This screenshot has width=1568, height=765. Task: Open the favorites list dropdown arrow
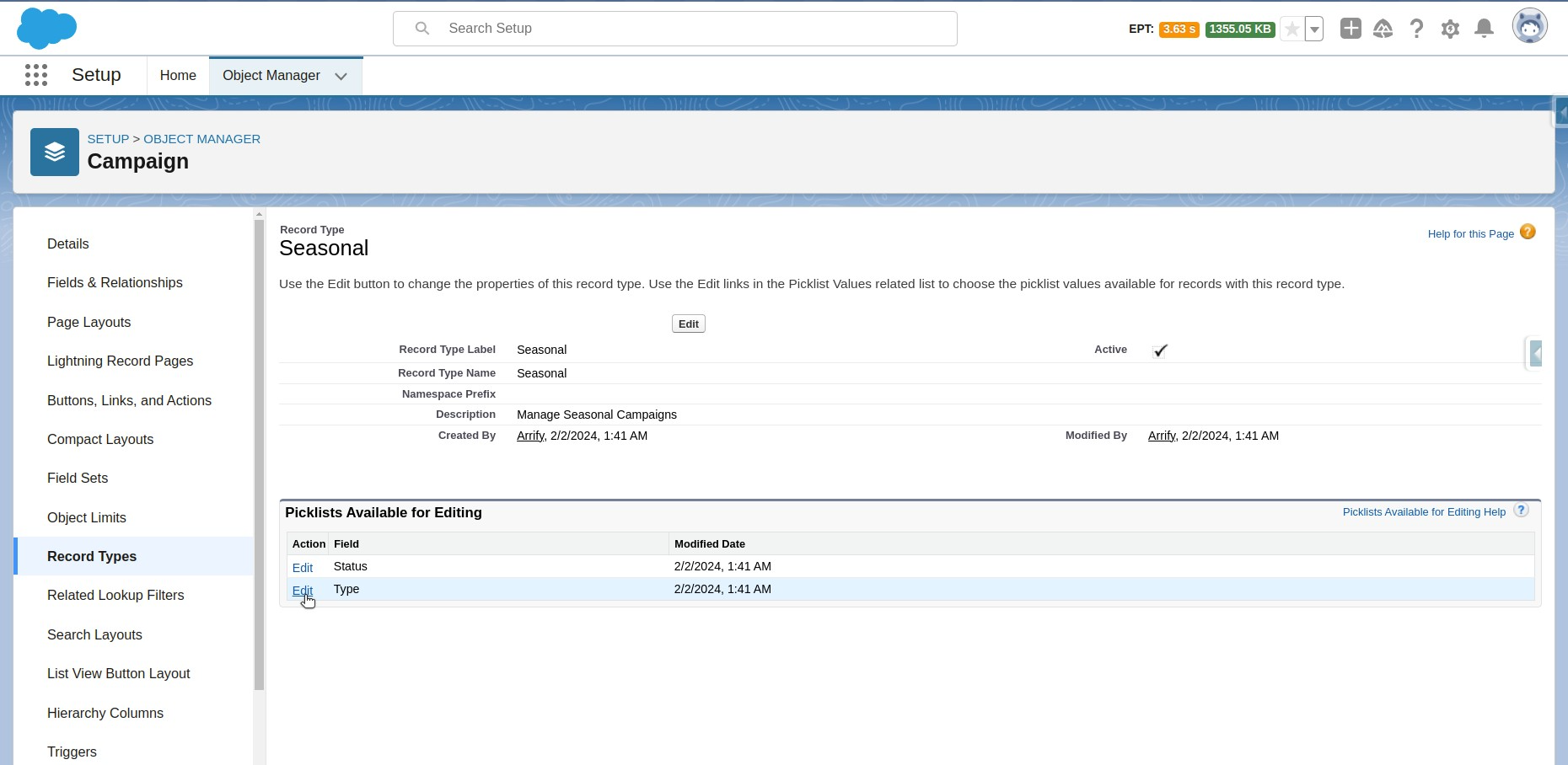[1314, 29]
